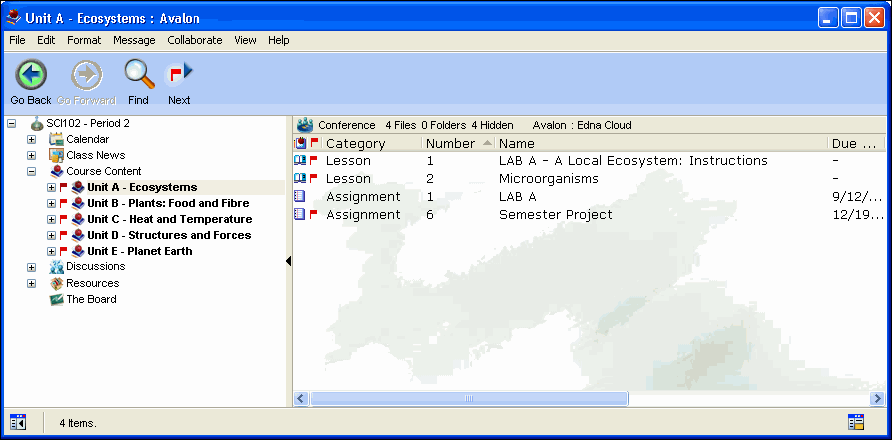Collapse the SCI102 - Period 2 root node
This screenshot has height=440, width=892.
(x=11, y=123)
